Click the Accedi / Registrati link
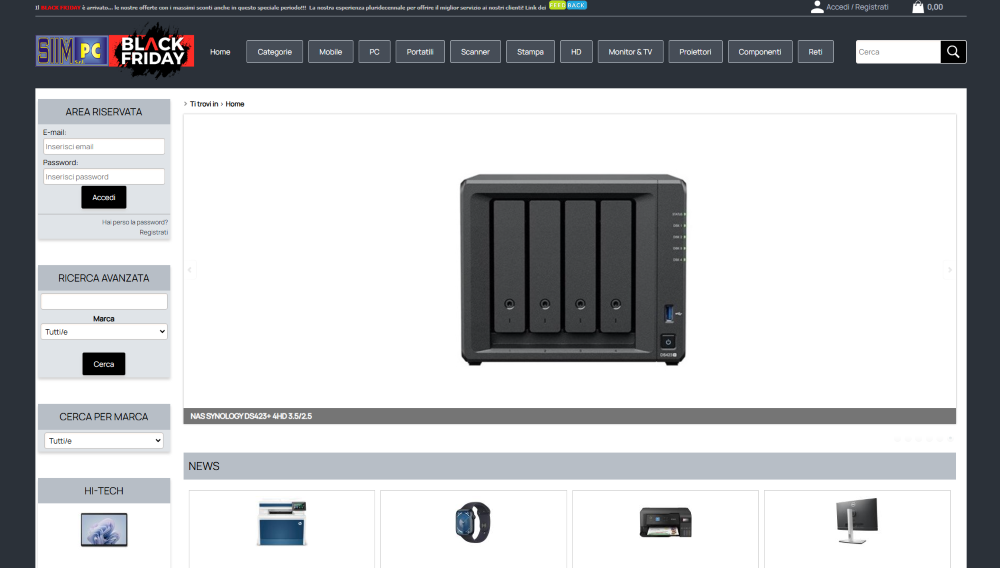The width and height of the screenshot is (1000, 568). tap(857, 7)
